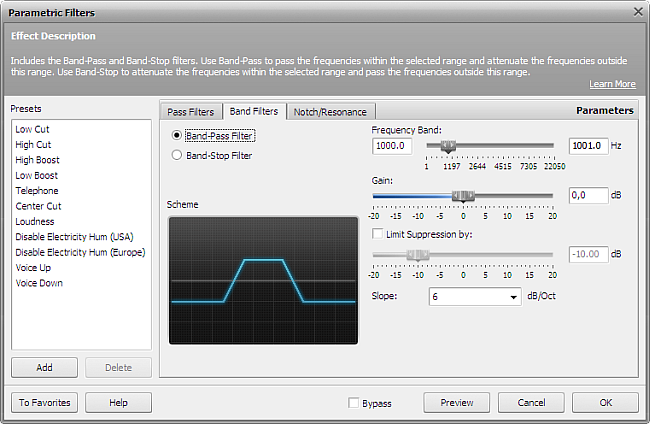The height and width of the screenshot is (424, 650).
Task: Open Help for this effect
Action: tap(119, 403)
